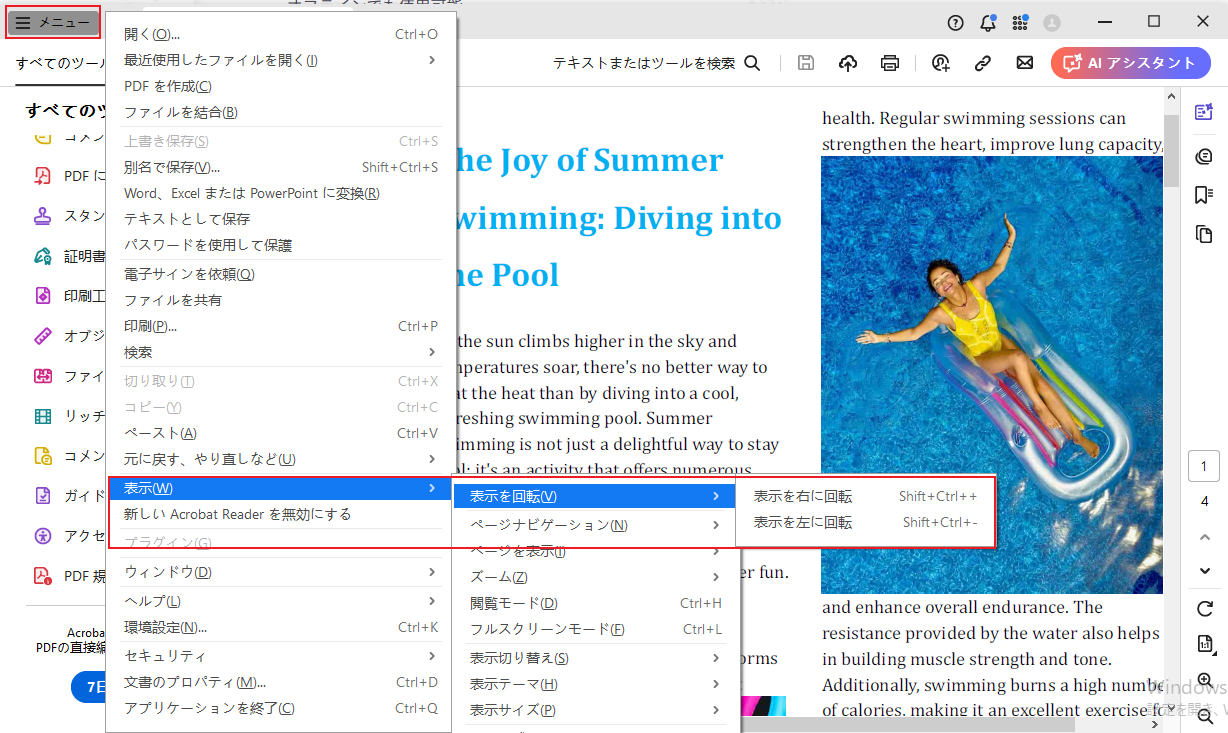Select フルスクリーンモード menu entry
Screen dimensions: 1228x733
coord(594,629)
